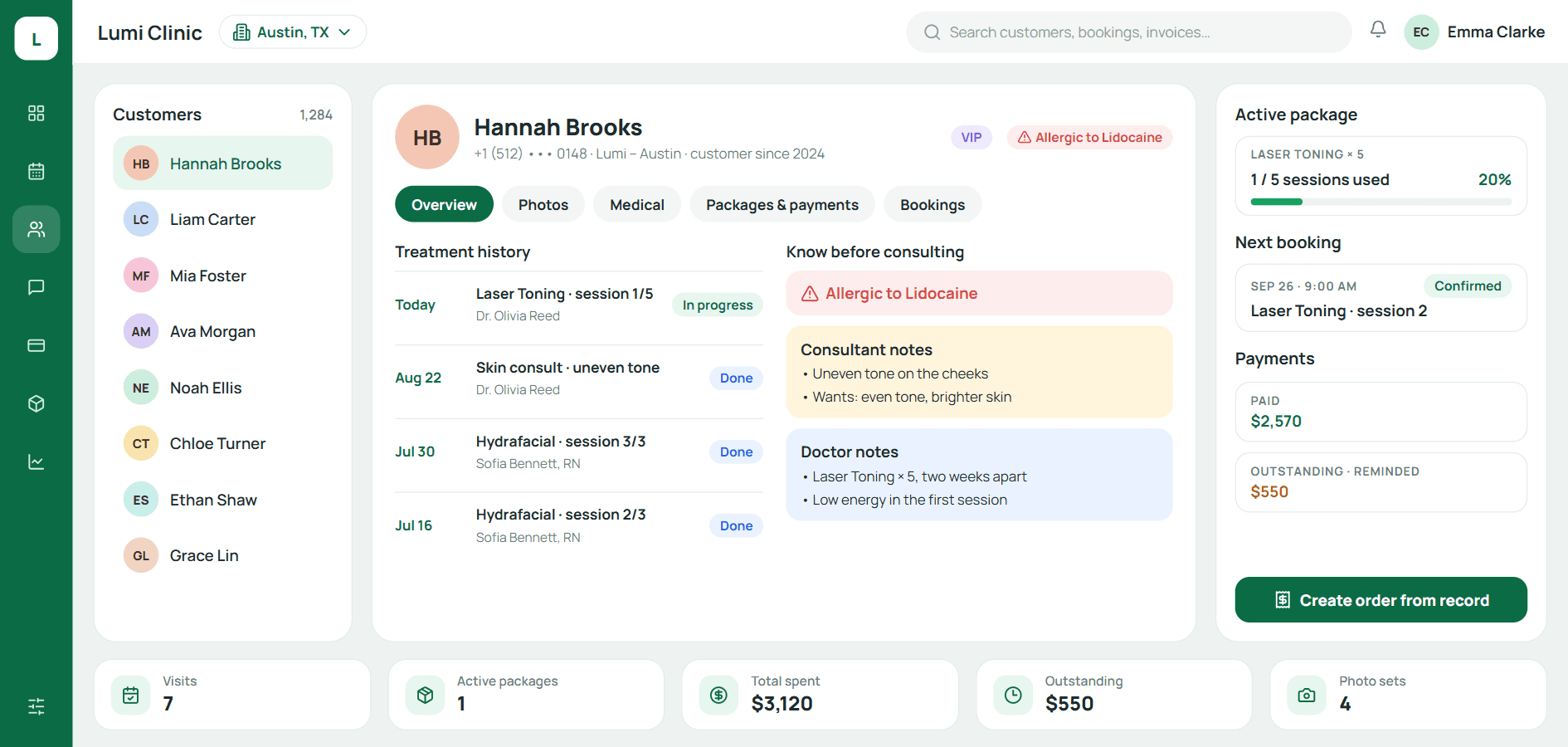Screen dimensions: 1568x747
Task: Select the Overview tab
Action: tap(444, 204)
